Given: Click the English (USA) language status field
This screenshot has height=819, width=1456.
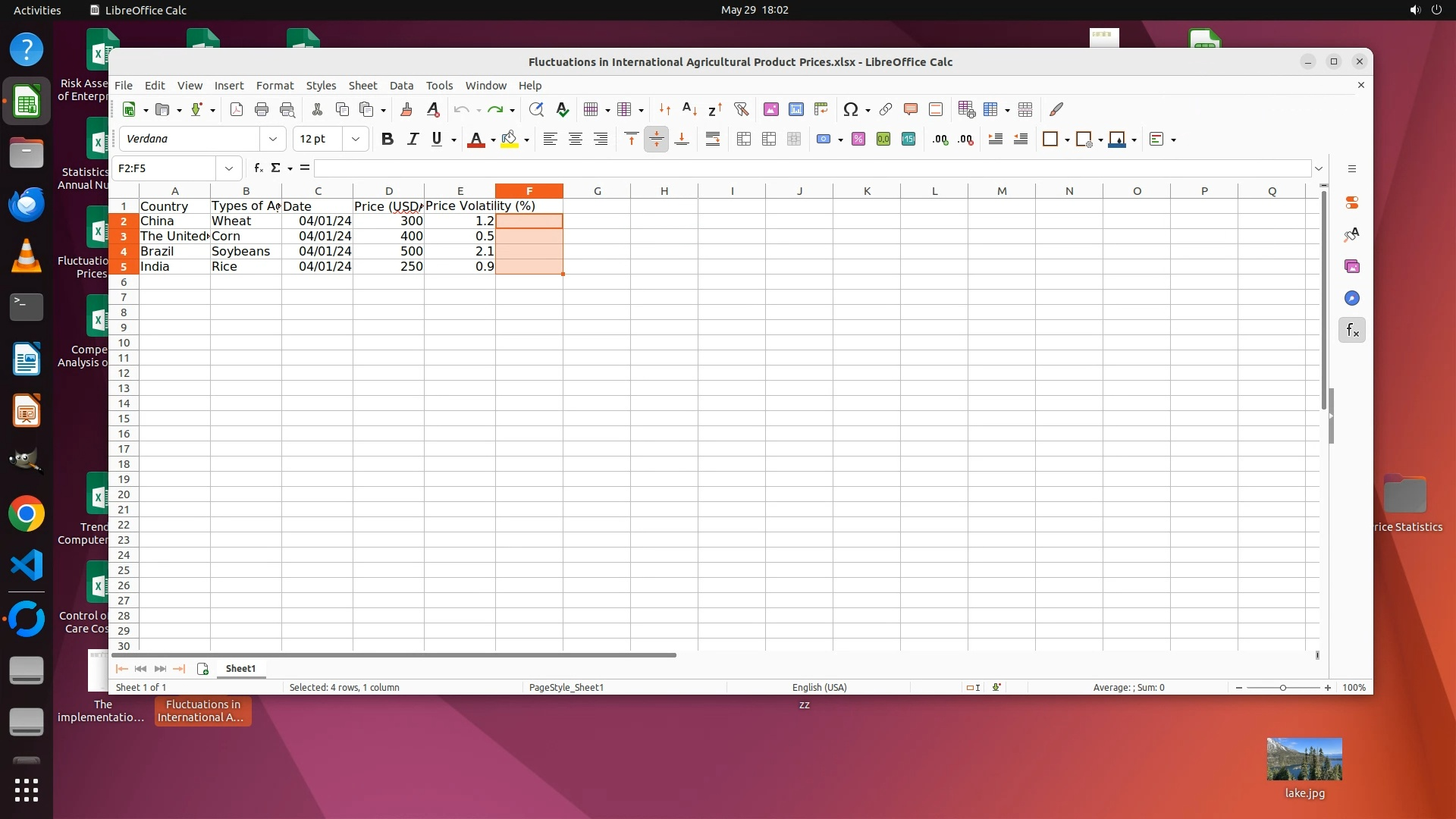Looking at the screenshot, I should tap(819, 688).
